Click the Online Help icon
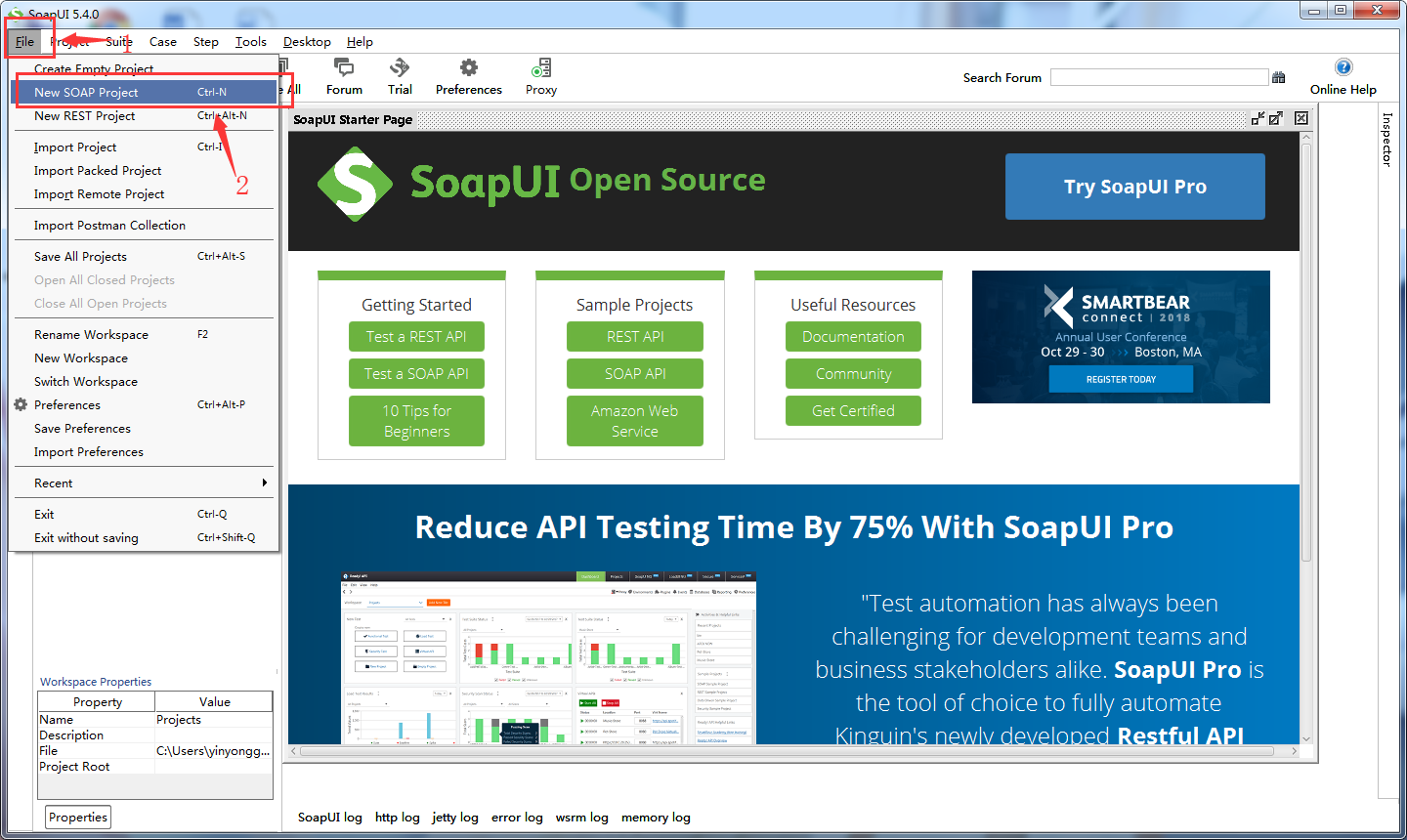 pyautogui.click(x=1343, y=66)
